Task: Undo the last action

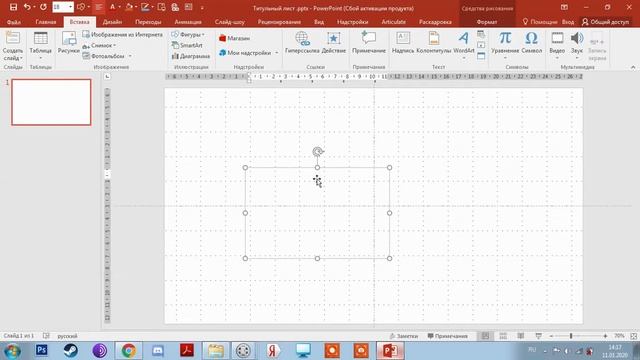Action: (x=27, y=7)
